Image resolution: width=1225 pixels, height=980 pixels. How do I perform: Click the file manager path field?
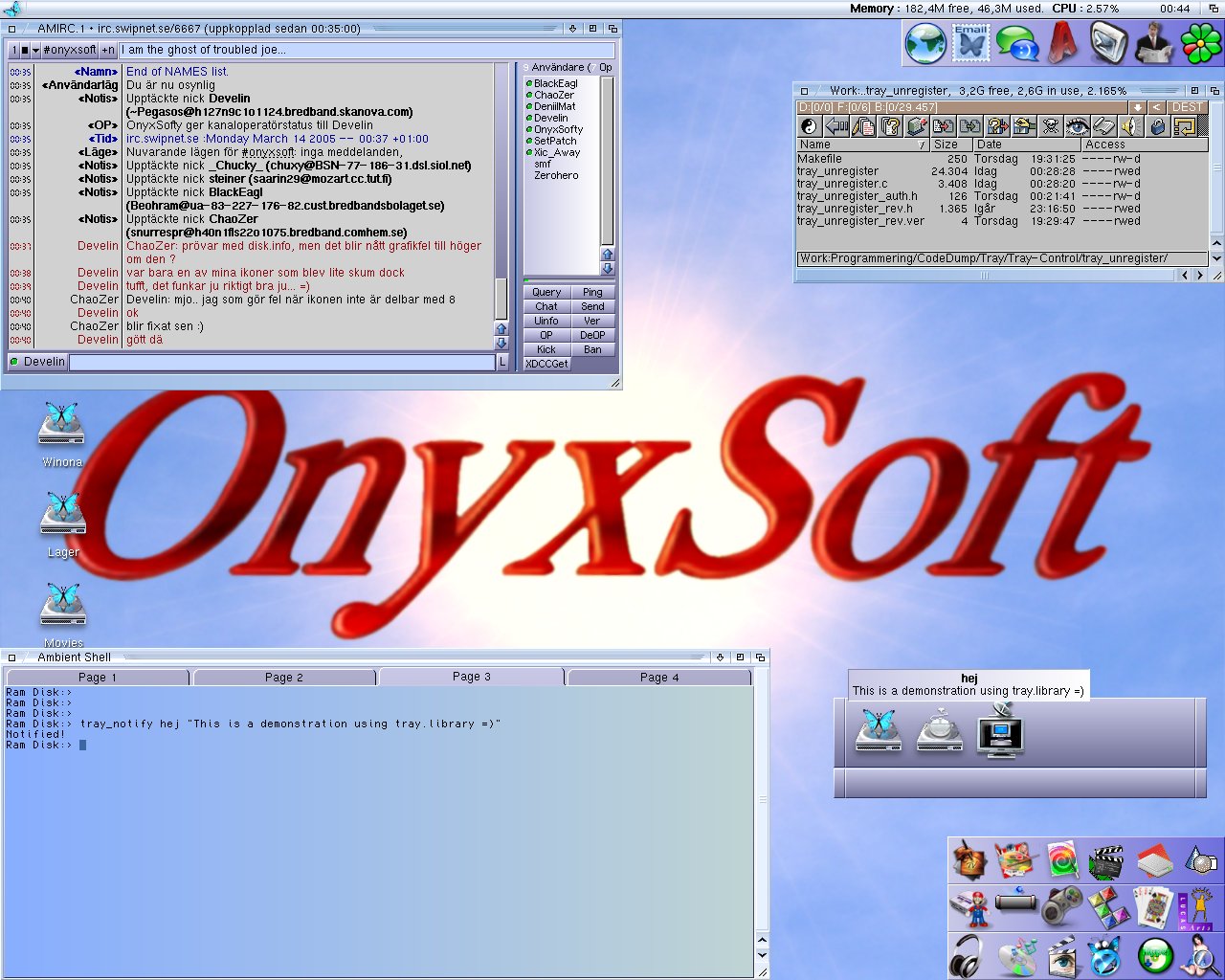tap(1002, 258)
